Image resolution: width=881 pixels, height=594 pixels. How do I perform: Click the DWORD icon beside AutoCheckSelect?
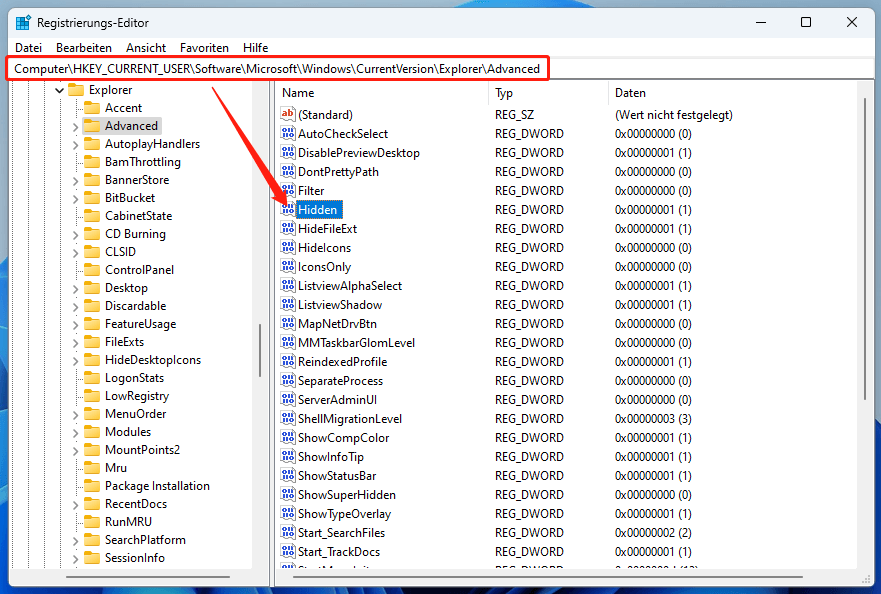288,133
